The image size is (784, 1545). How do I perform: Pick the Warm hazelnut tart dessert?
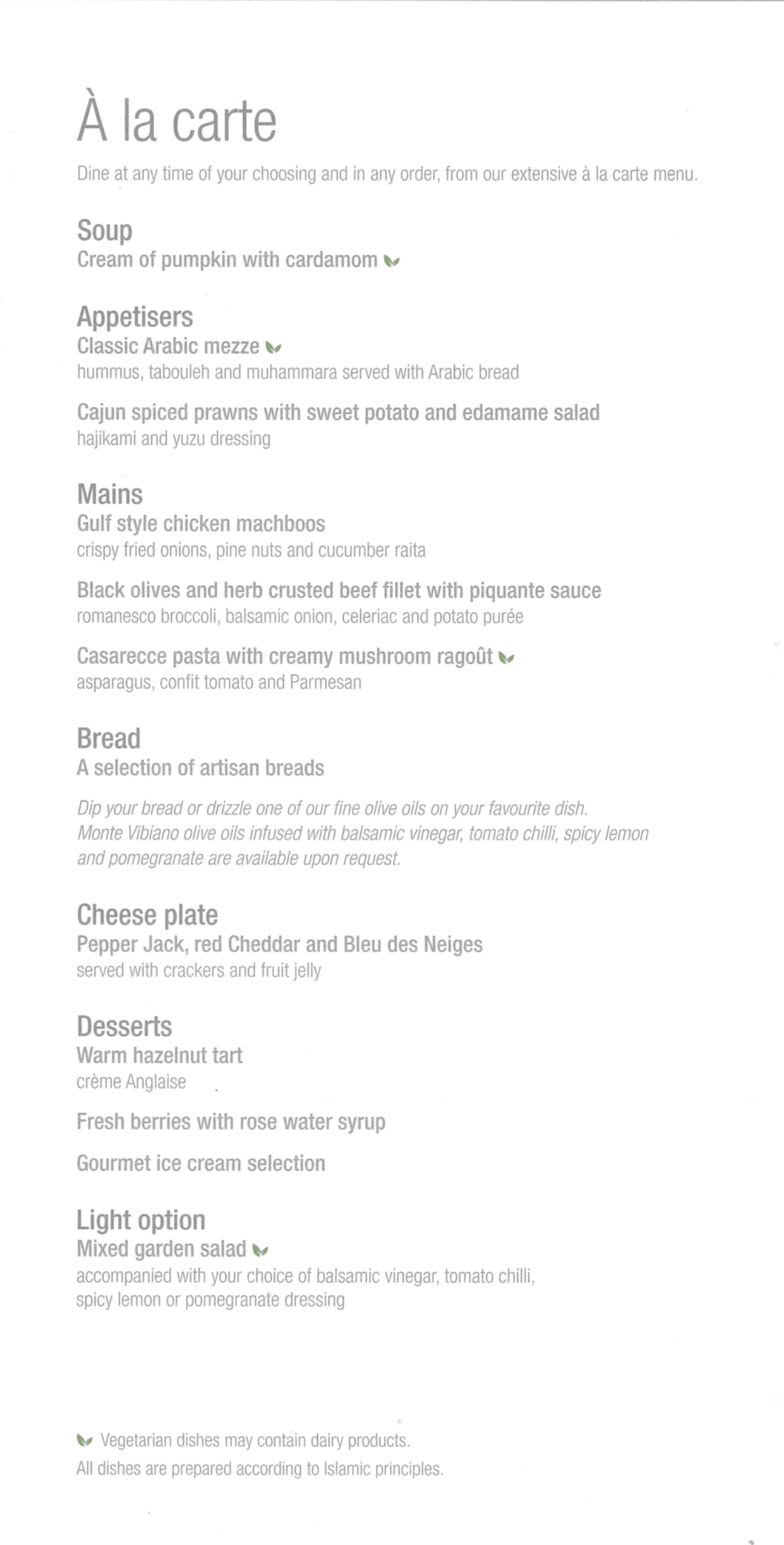[x=159, y=1056]
